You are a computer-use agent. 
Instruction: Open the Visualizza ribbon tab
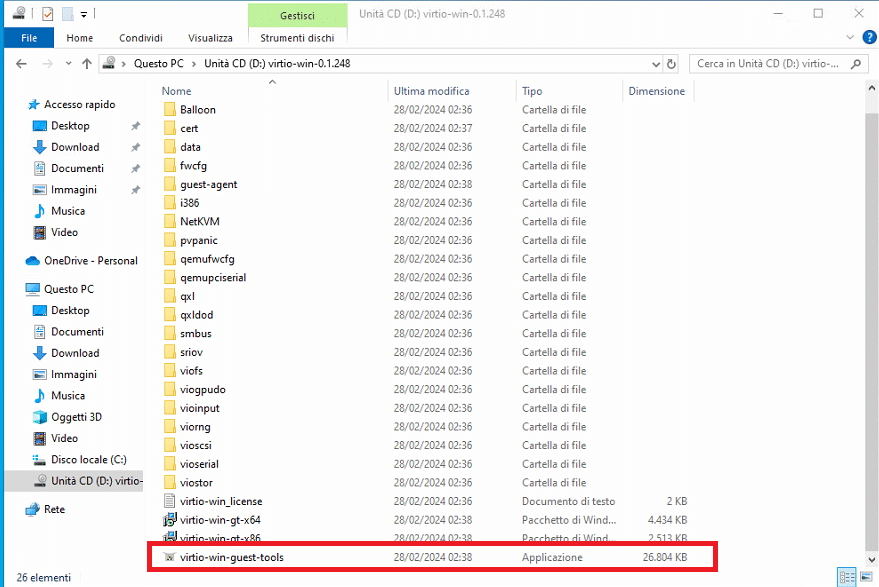(x=210, y=38)
